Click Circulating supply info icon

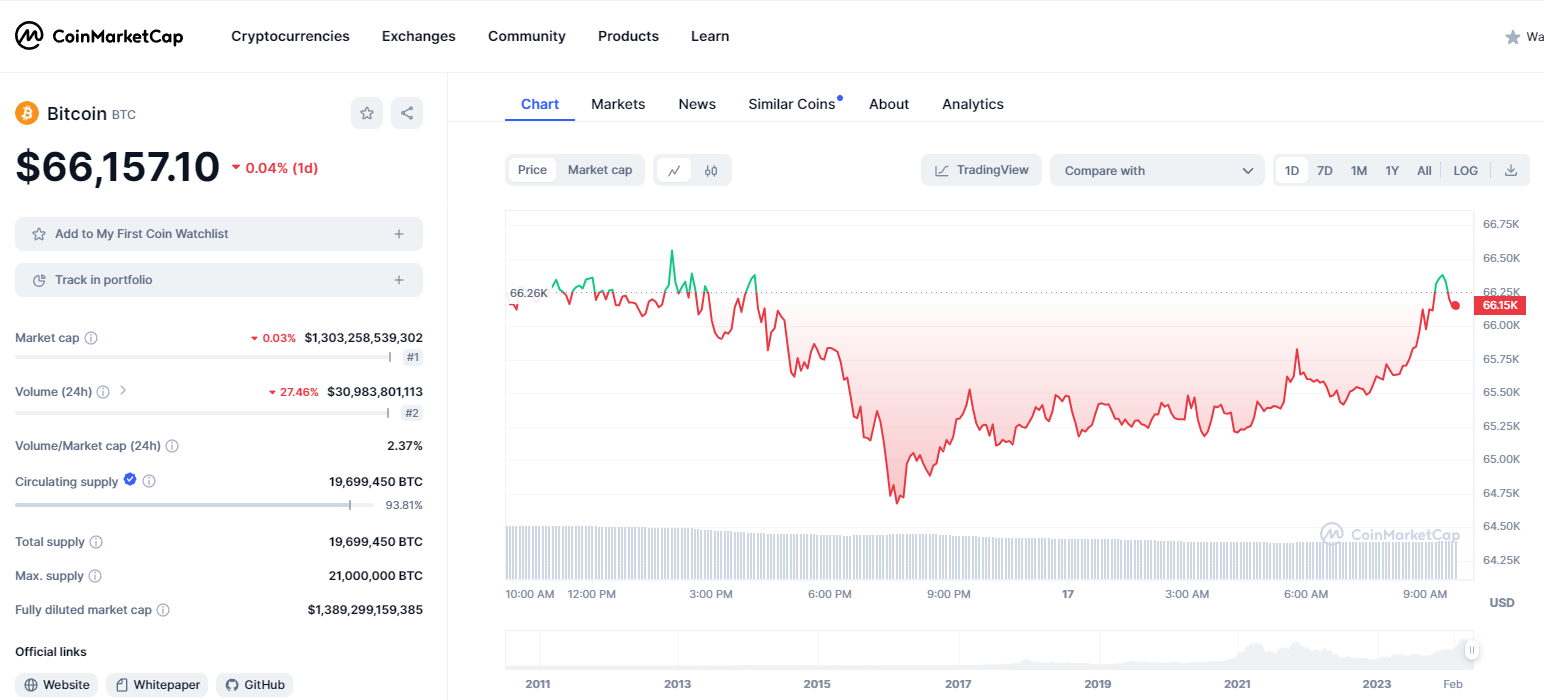pyautogui.click(x=149, y=481)
